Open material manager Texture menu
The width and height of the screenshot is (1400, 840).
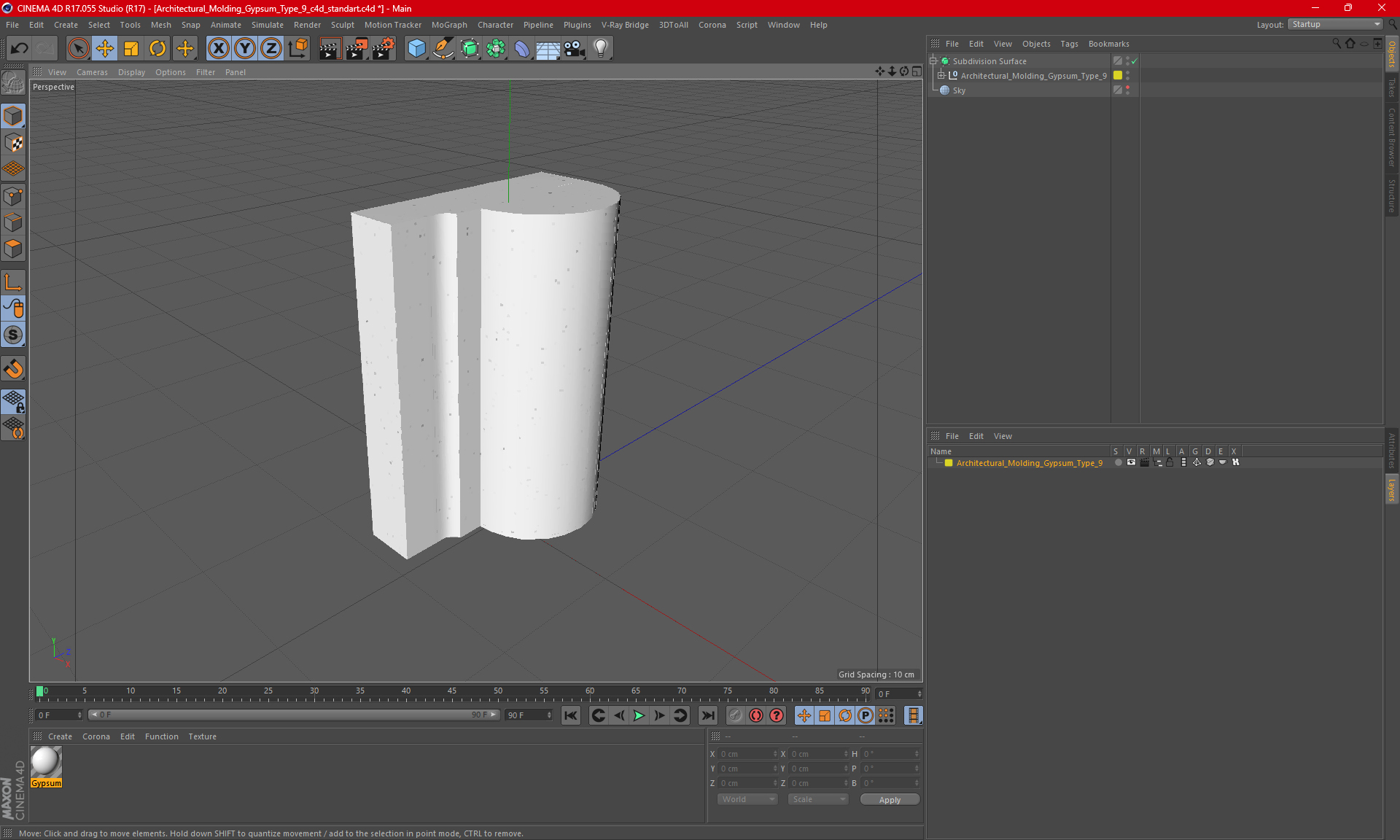click(202, 736)
